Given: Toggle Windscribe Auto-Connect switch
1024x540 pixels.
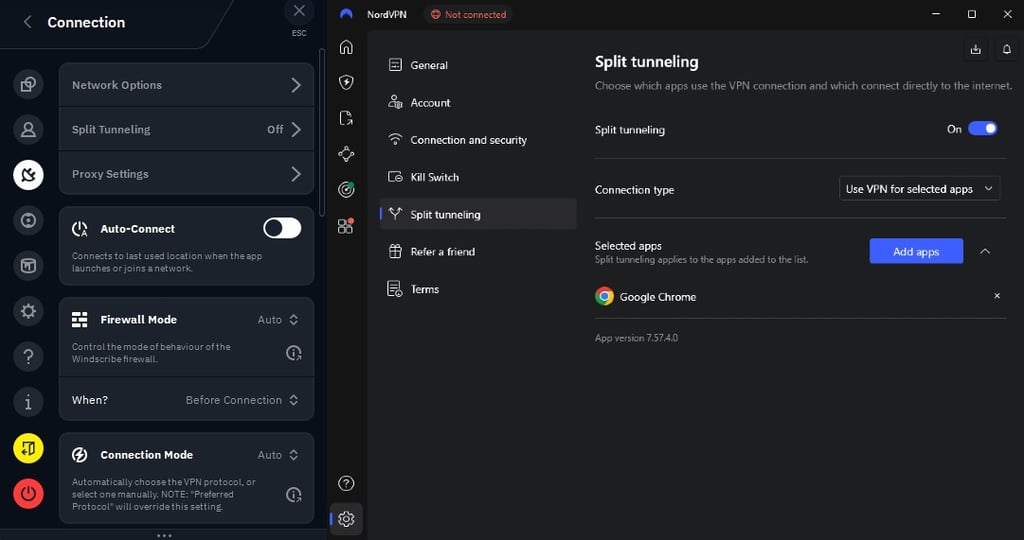Looking at the screenshot, I should click(x=282, y=228).
